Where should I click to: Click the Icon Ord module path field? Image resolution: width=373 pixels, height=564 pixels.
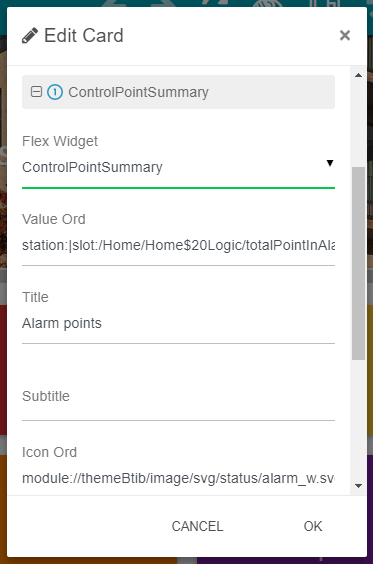(178, 478)
